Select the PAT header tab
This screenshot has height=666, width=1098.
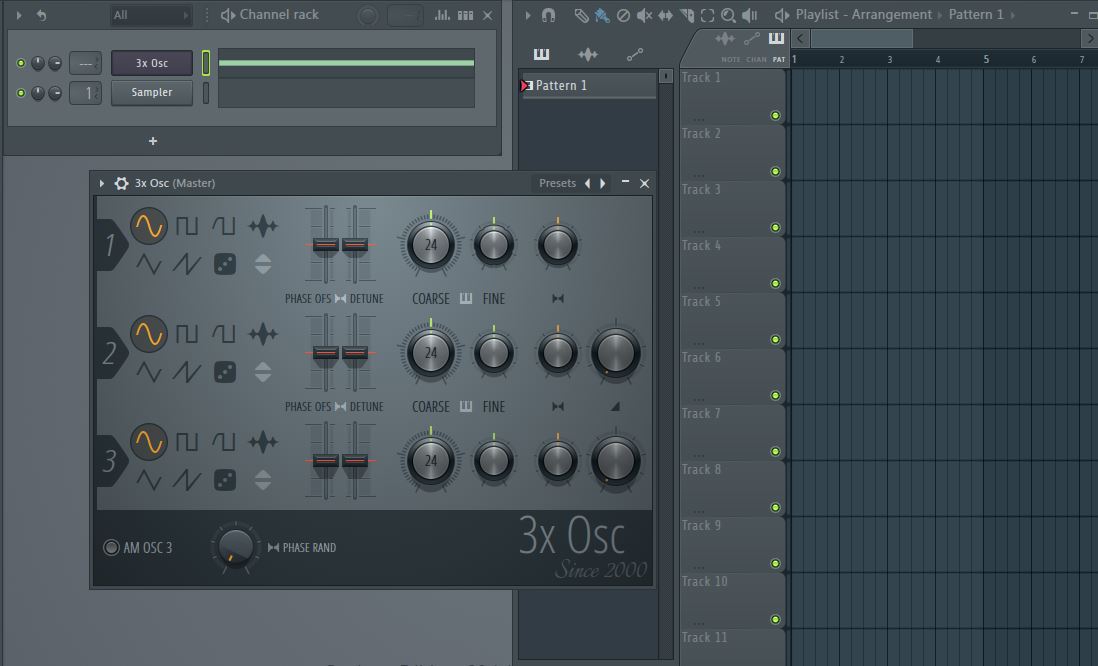(779, 60)
